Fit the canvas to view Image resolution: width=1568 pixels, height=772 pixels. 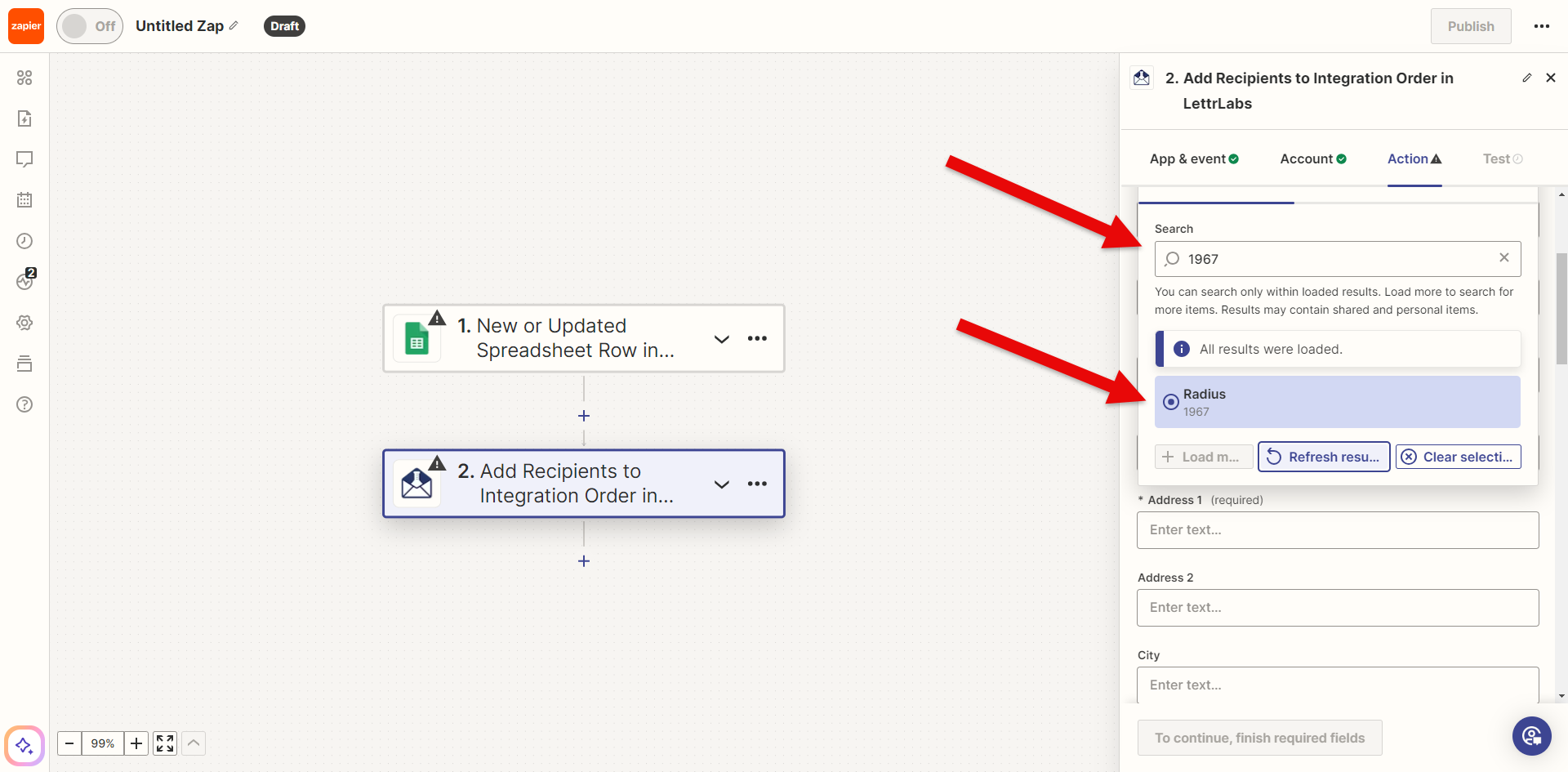coord(165,743)
